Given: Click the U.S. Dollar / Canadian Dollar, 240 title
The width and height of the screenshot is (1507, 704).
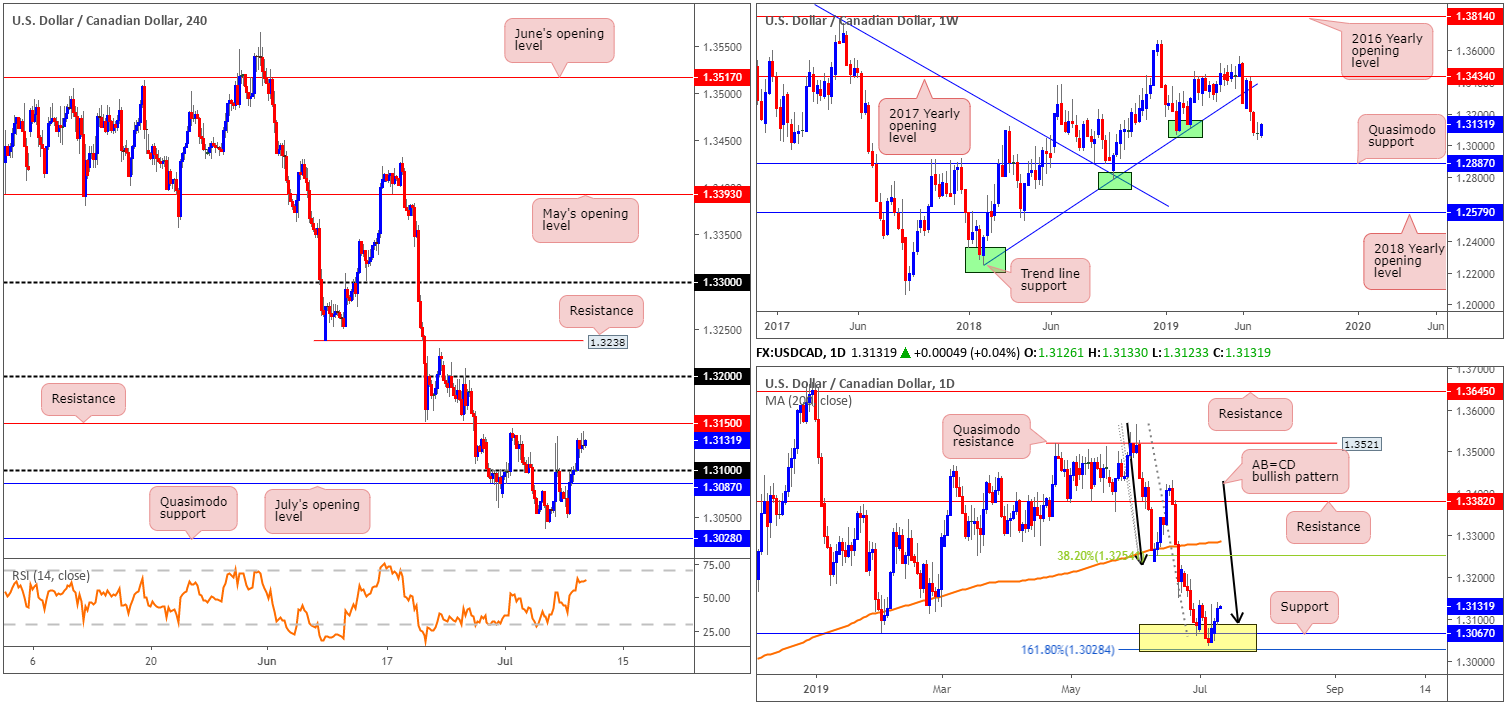Looking at the screenshot, I should (x=111, y=20).
